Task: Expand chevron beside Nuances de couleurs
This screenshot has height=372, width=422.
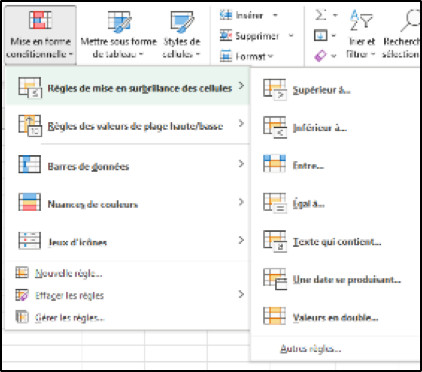Action: tap(241, 202)
